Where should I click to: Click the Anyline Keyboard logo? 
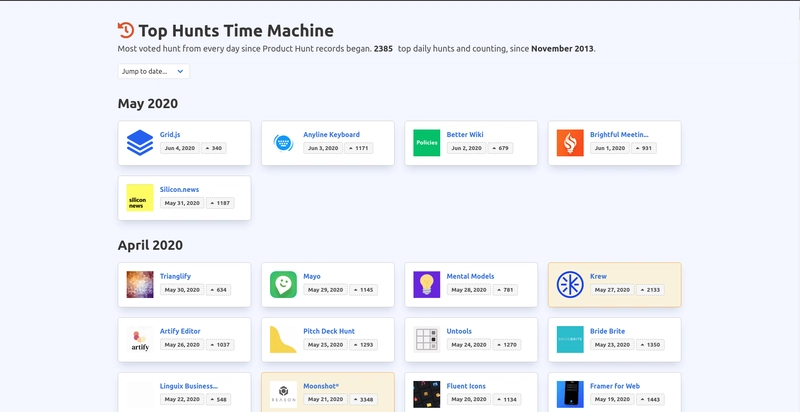pos(283,143)
